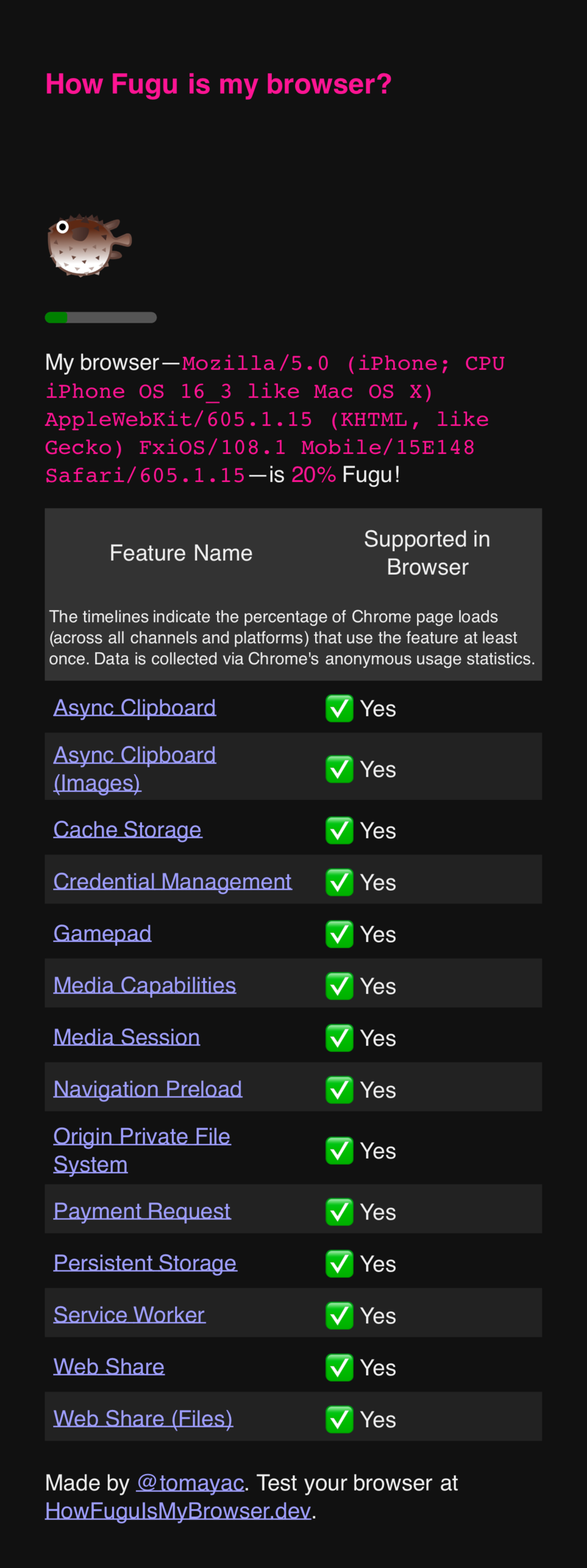Click the green Fugu progress bar
Viewport: 587px width, 1568px height.
pyautogui.click(x=101, y=317)
